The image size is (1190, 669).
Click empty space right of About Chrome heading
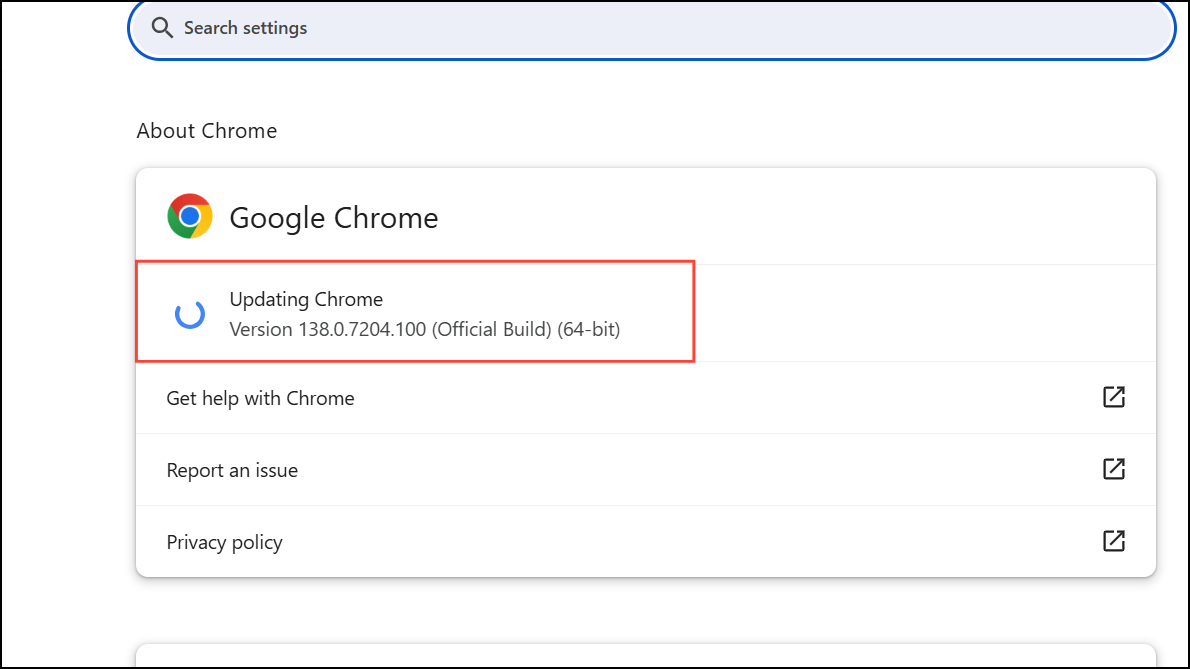700,131
